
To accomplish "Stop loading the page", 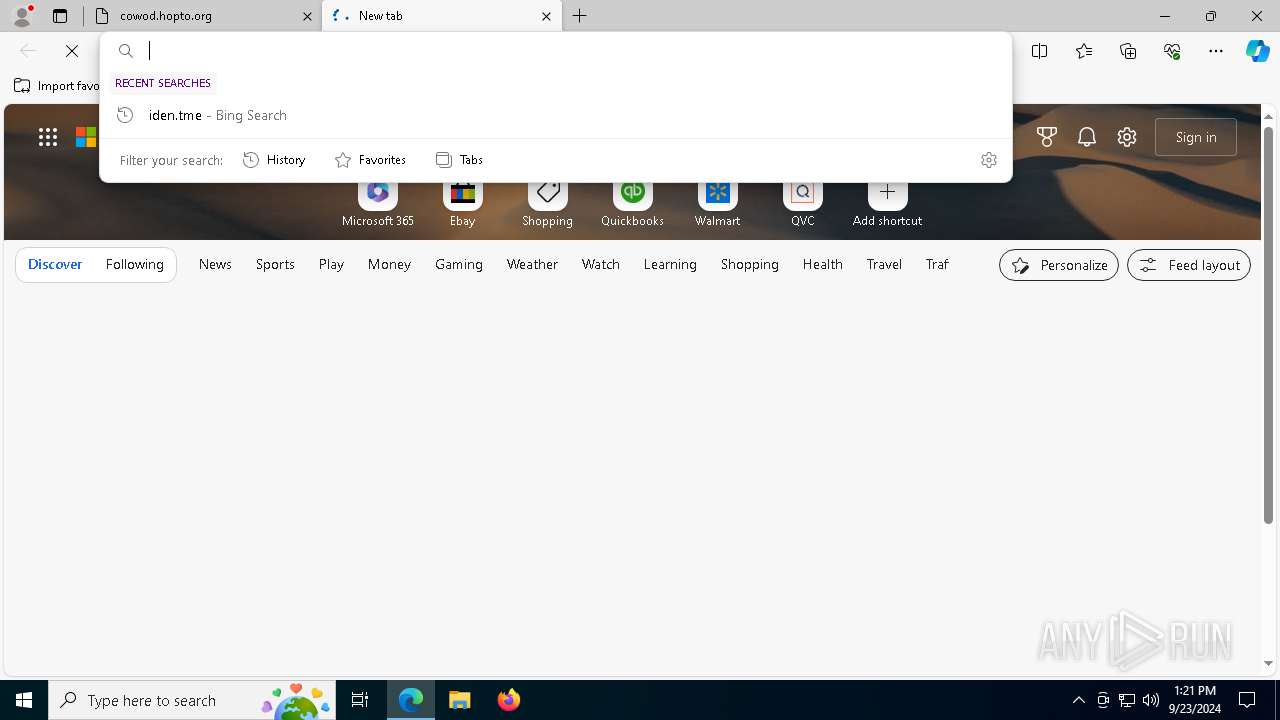I will pos(72,51).
